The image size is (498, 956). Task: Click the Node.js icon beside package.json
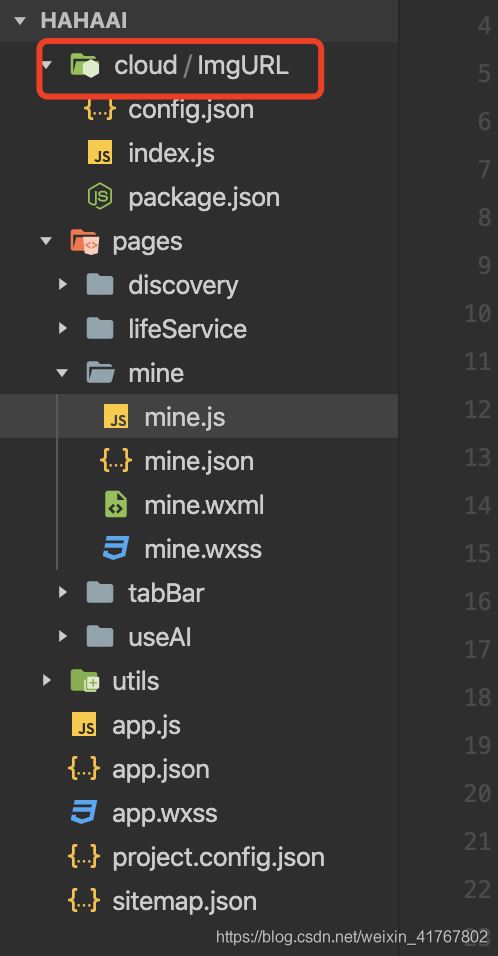point(100,197)
